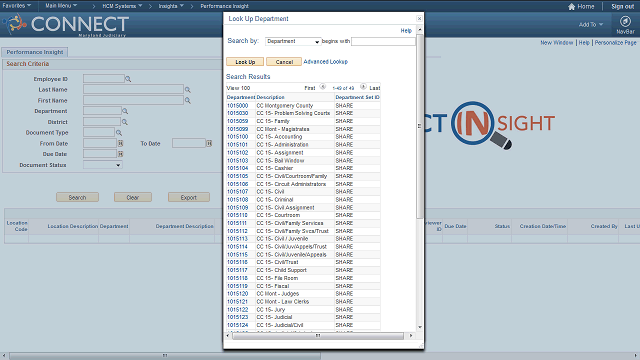Open Advanced Lookup link
This screenshot has height=360, width=640.
[325, 62]
